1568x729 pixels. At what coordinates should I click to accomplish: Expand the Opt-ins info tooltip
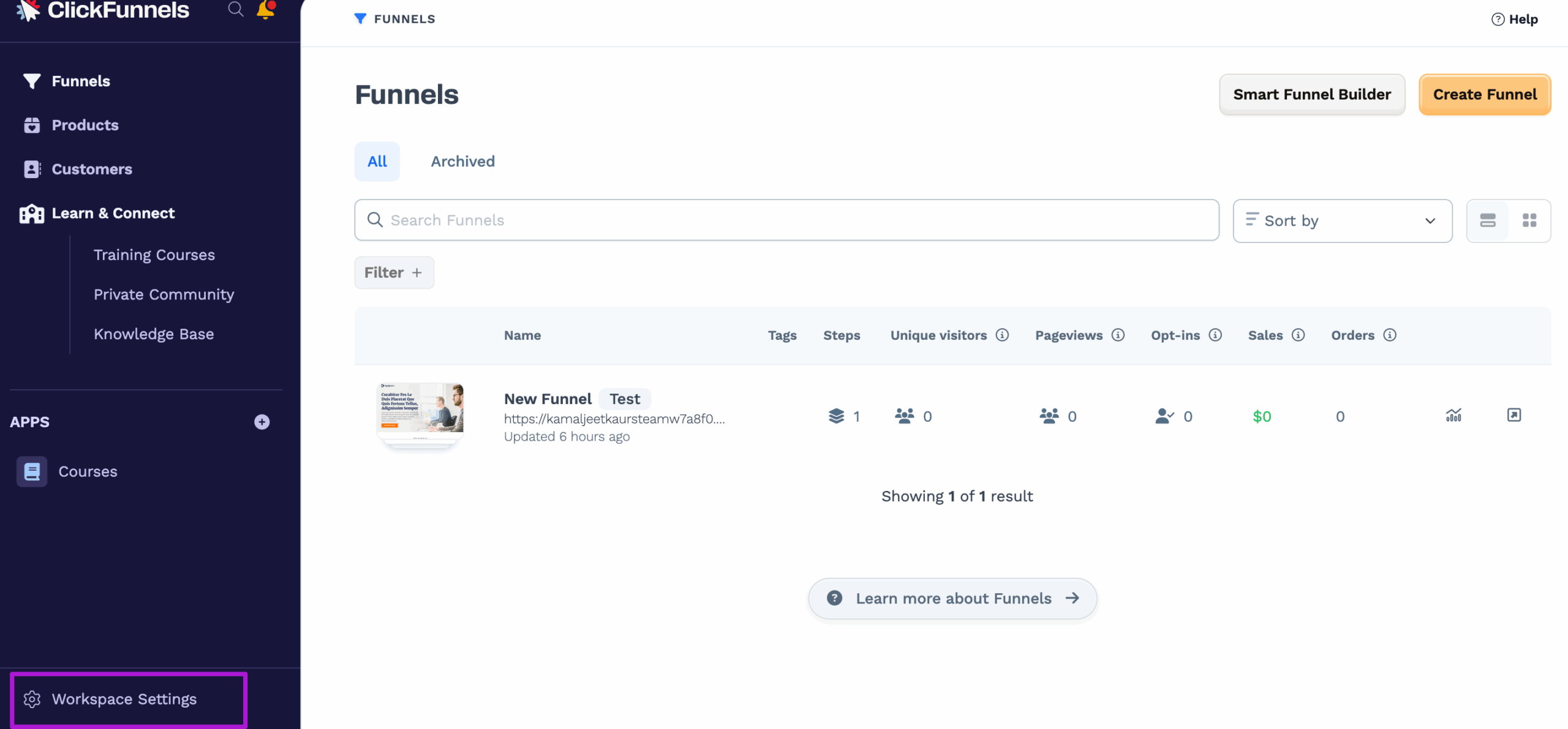(1215, 335)
